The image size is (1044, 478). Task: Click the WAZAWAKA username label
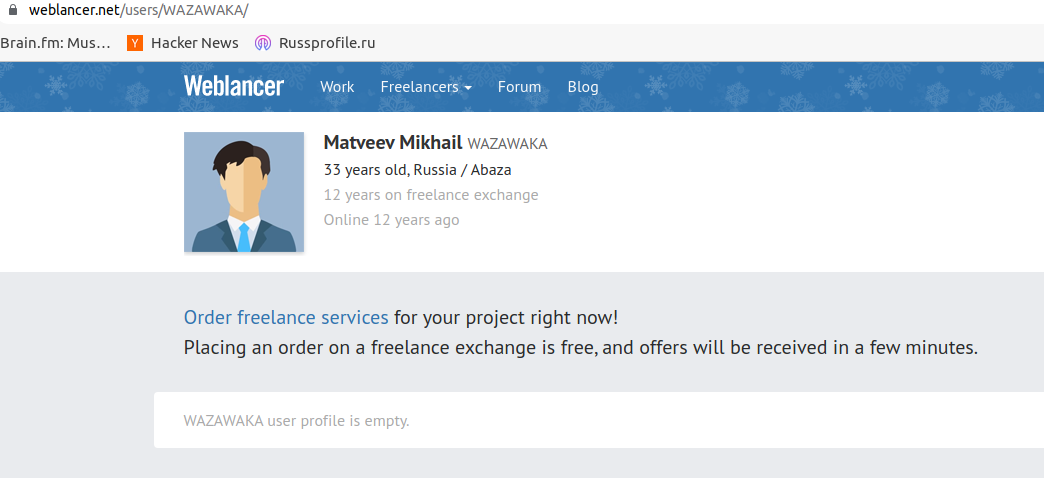507,144
